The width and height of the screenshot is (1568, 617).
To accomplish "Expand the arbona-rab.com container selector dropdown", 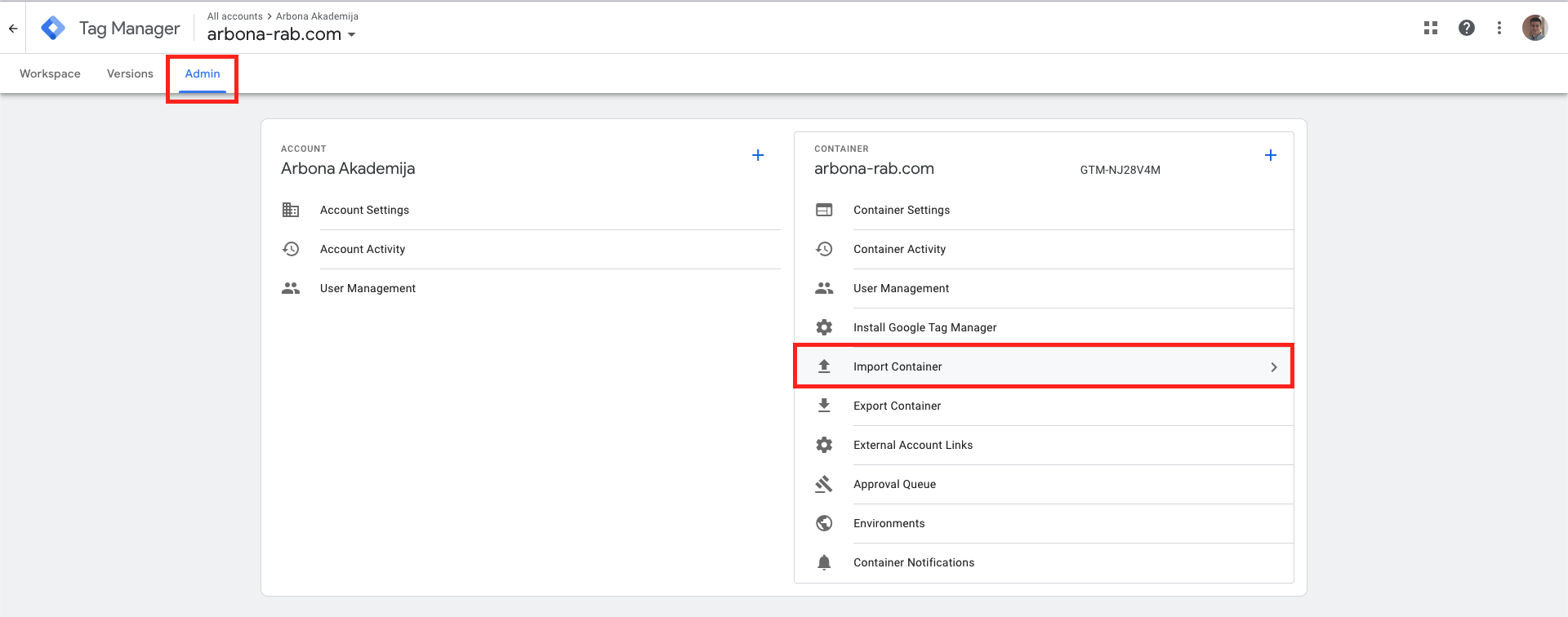I will click(282, 34).
